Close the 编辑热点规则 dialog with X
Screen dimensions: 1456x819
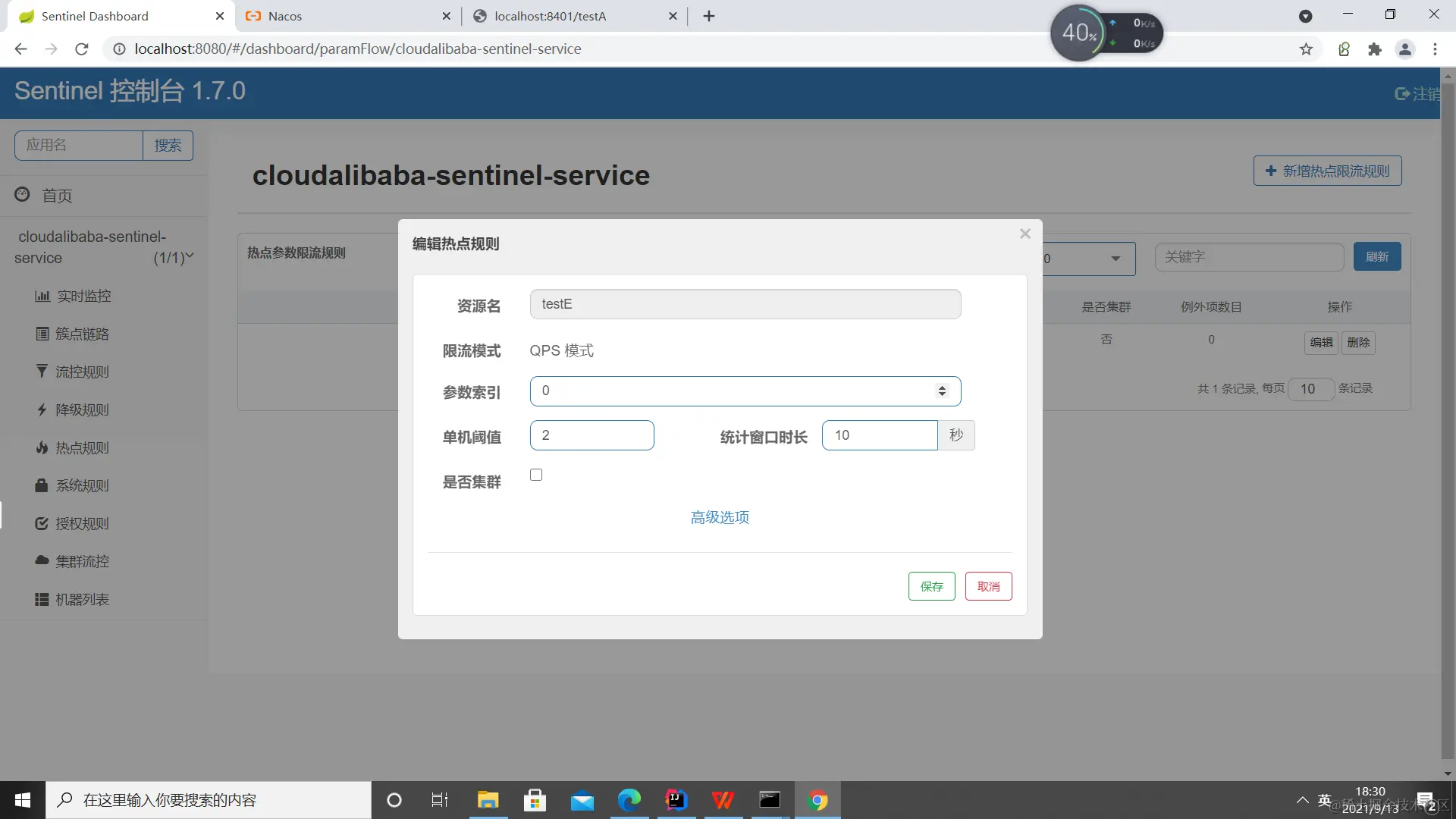click(x=1025, y=234)
